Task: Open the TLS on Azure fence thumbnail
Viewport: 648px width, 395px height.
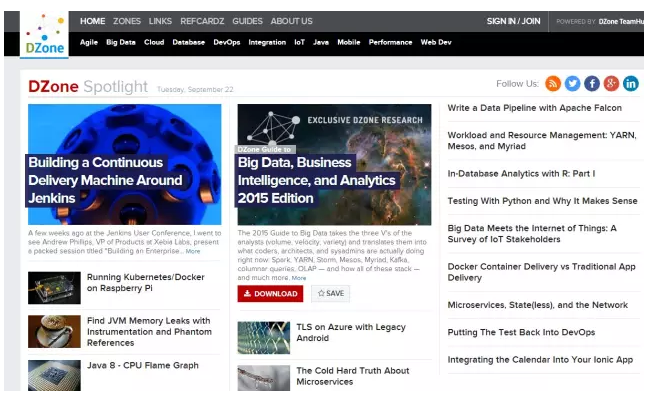Action: click(x=264, y=338)
